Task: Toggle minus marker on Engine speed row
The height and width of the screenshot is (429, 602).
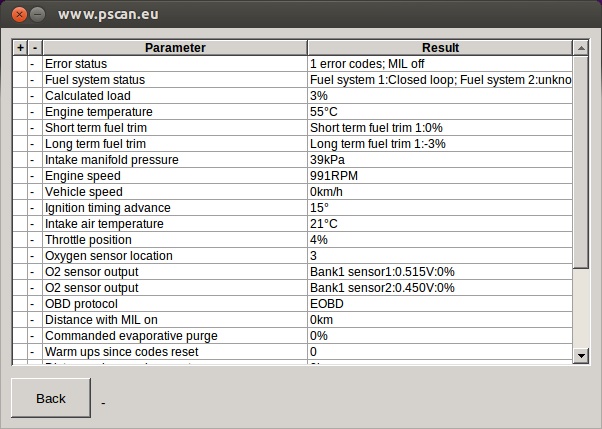Action: click(35, 176)
